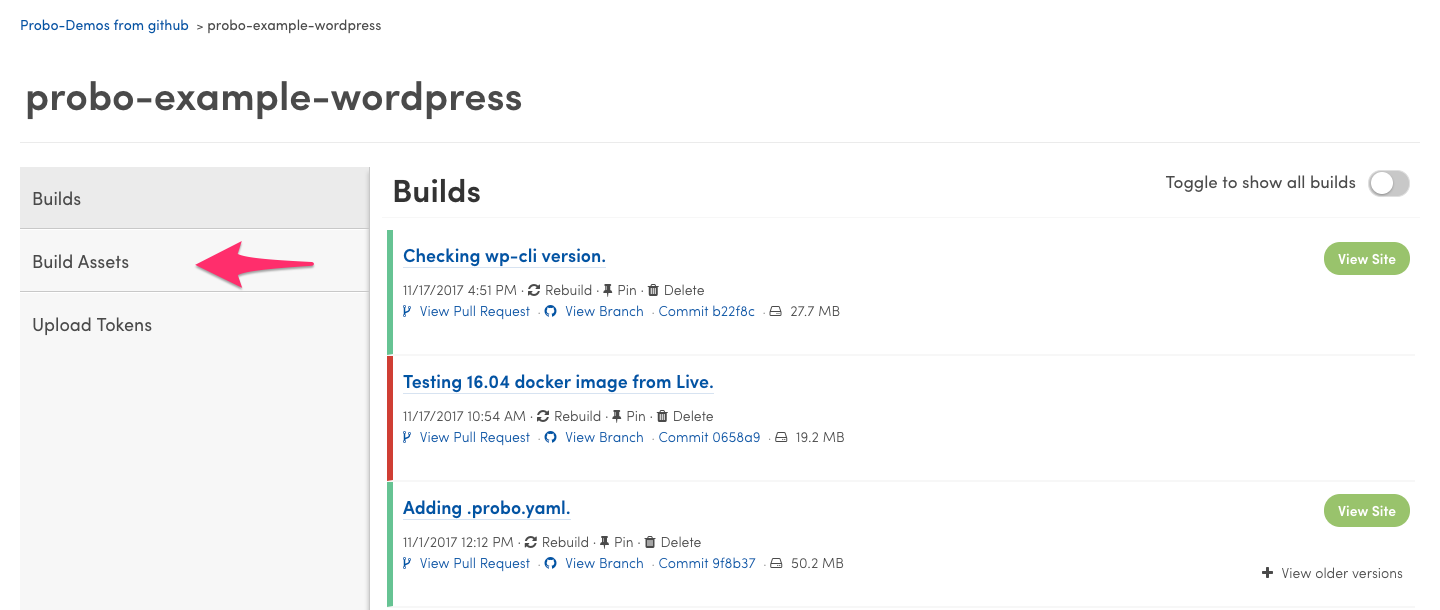Switch to the Build Assets section
1440x610 pixels.
80,261
